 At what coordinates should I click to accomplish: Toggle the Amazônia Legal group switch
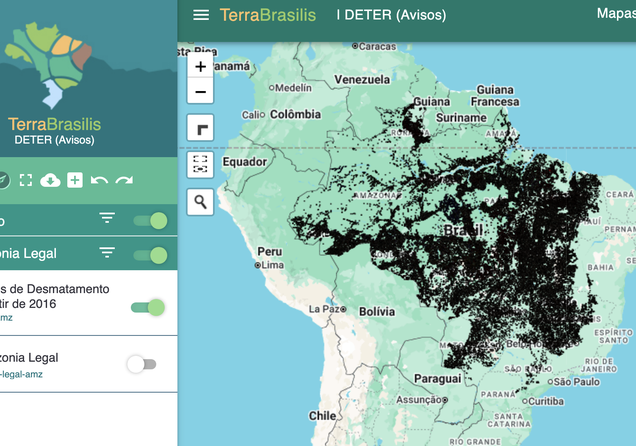(150, 255)
